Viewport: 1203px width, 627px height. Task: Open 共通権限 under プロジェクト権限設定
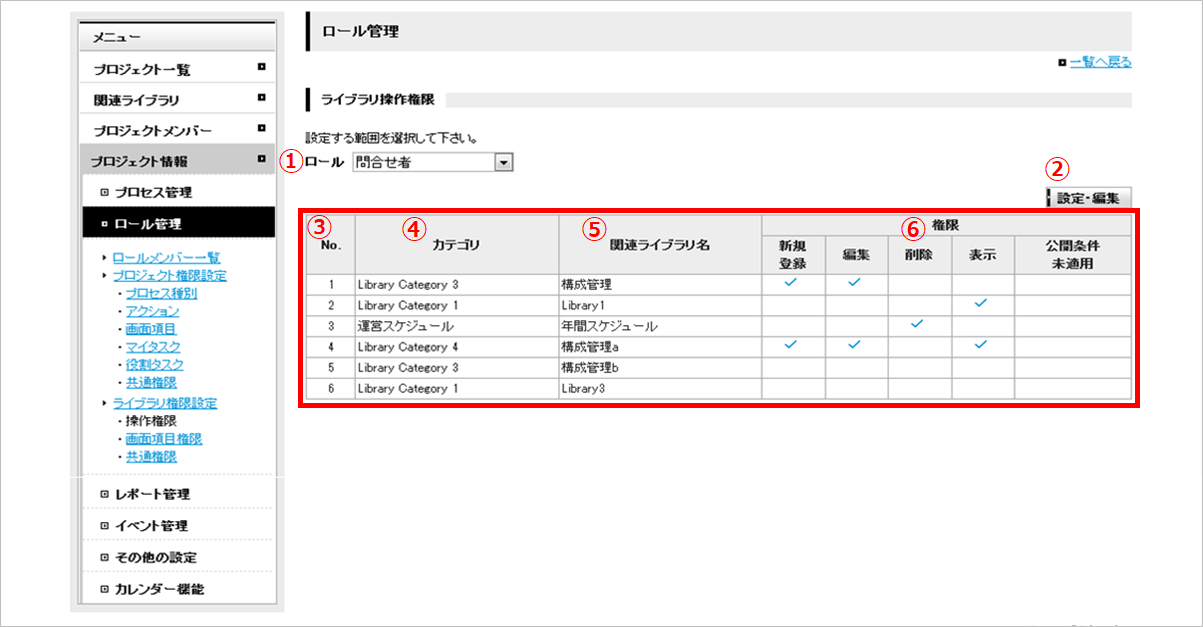pos(151,383)
